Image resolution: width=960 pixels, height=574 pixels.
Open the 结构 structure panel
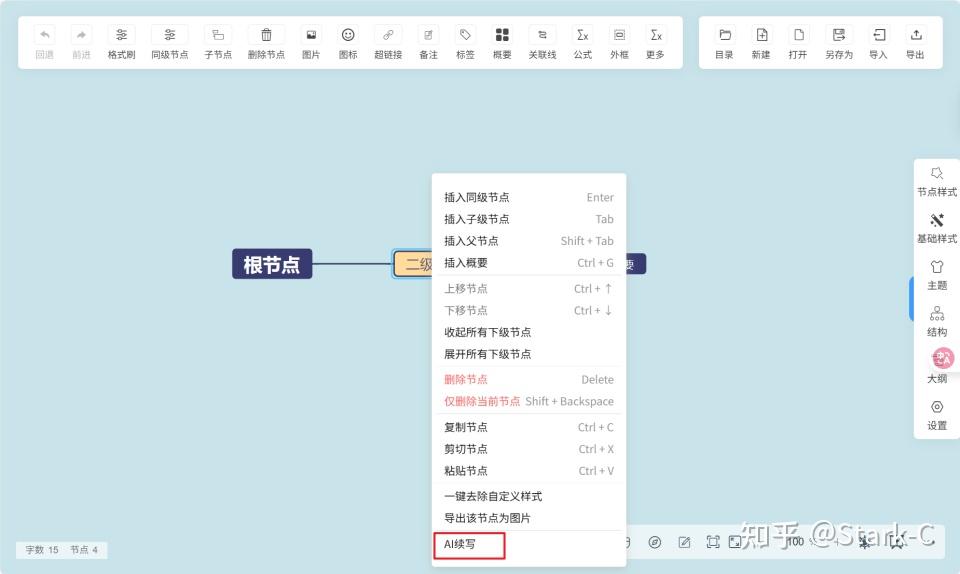pyautogui.click(x=937, y=320)
